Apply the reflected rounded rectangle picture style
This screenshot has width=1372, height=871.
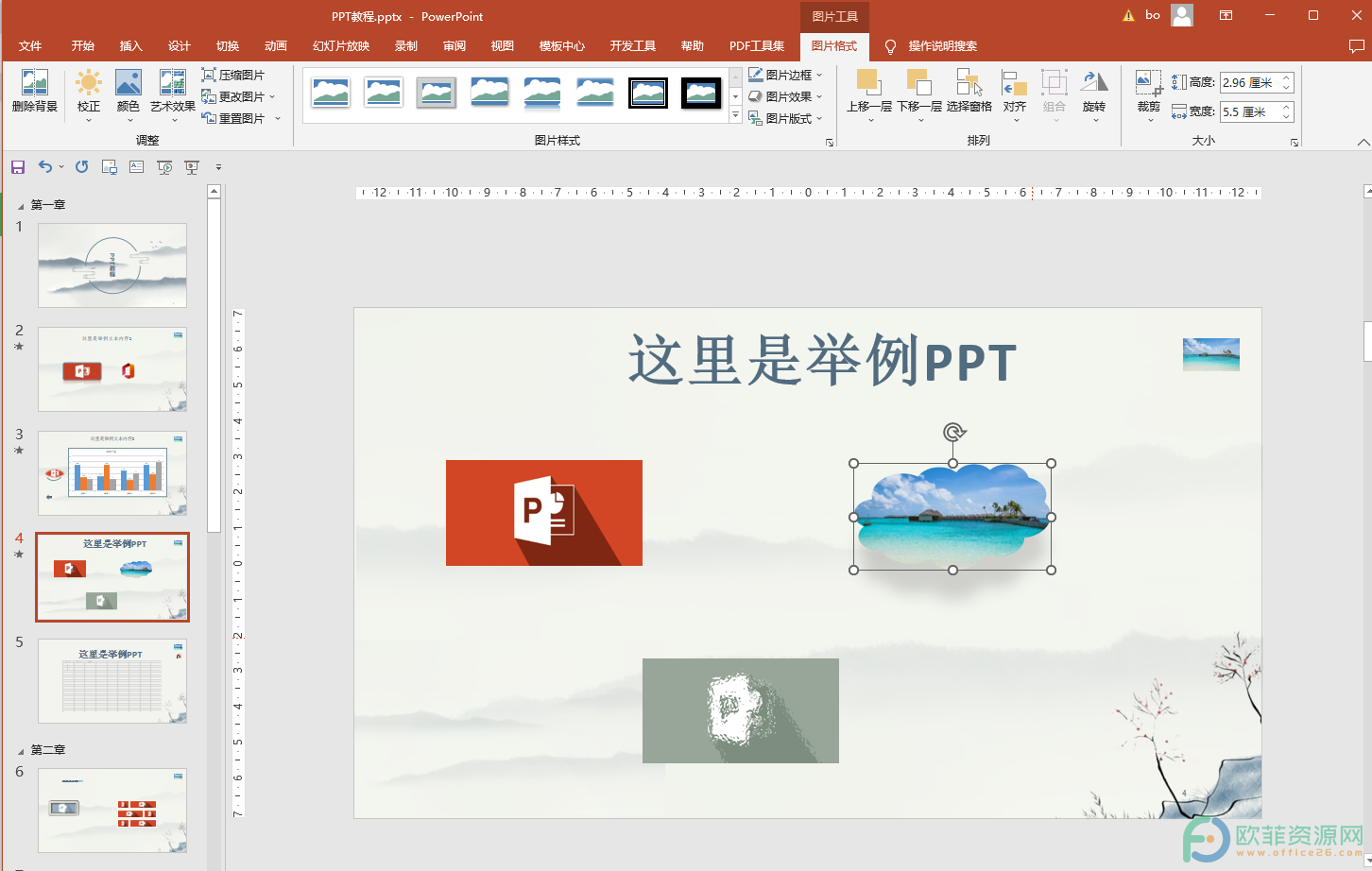[x=542, y=93]
